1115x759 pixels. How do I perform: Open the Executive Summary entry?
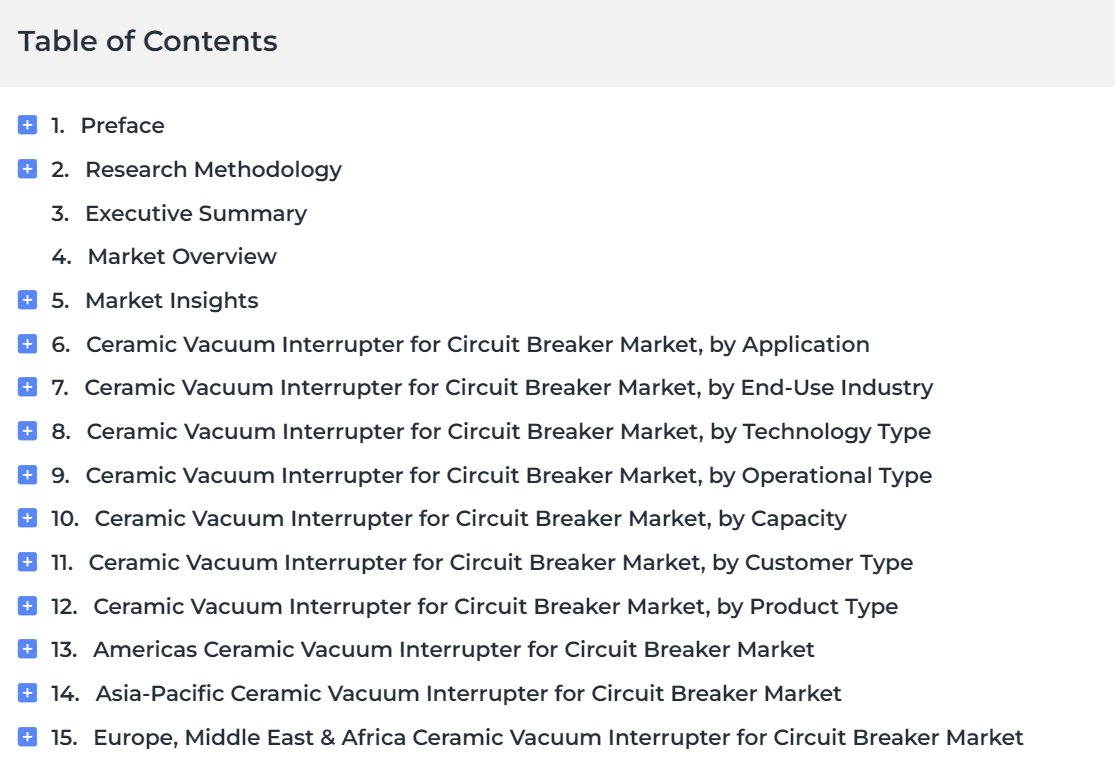pos(196,213)
